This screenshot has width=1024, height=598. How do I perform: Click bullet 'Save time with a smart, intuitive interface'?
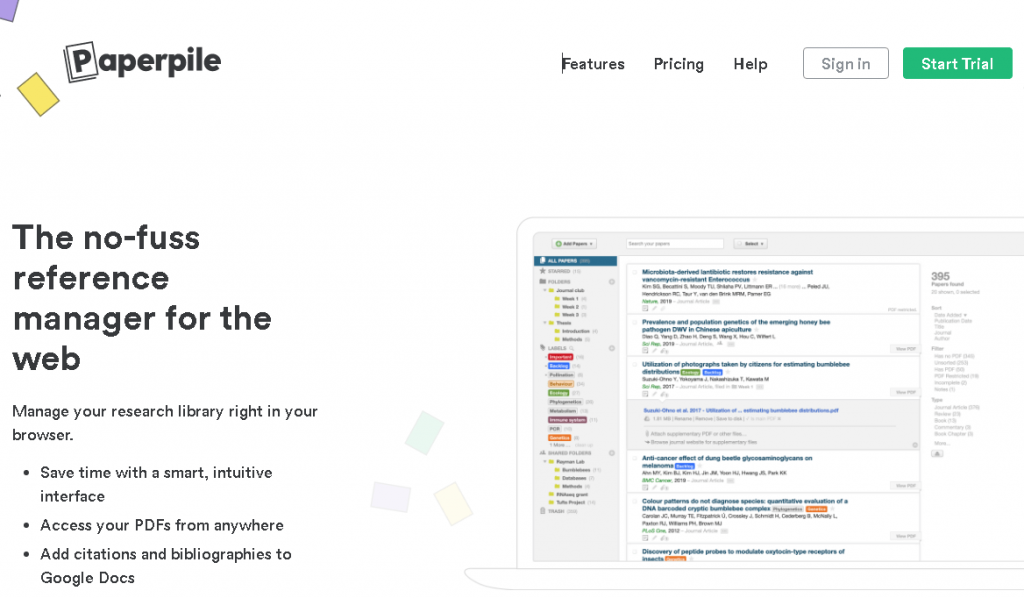coord(156,484)
